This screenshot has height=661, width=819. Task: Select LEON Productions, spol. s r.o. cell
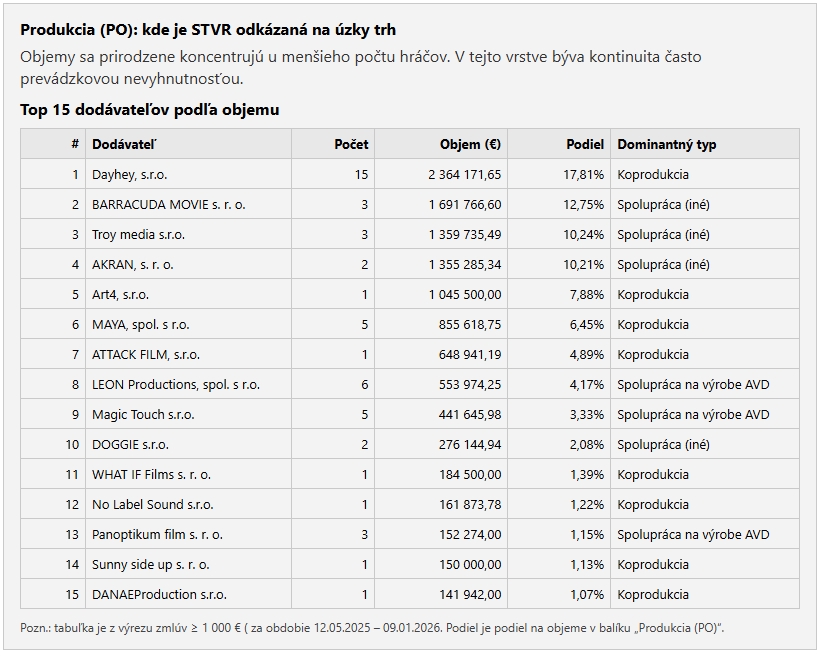(176, 384)
